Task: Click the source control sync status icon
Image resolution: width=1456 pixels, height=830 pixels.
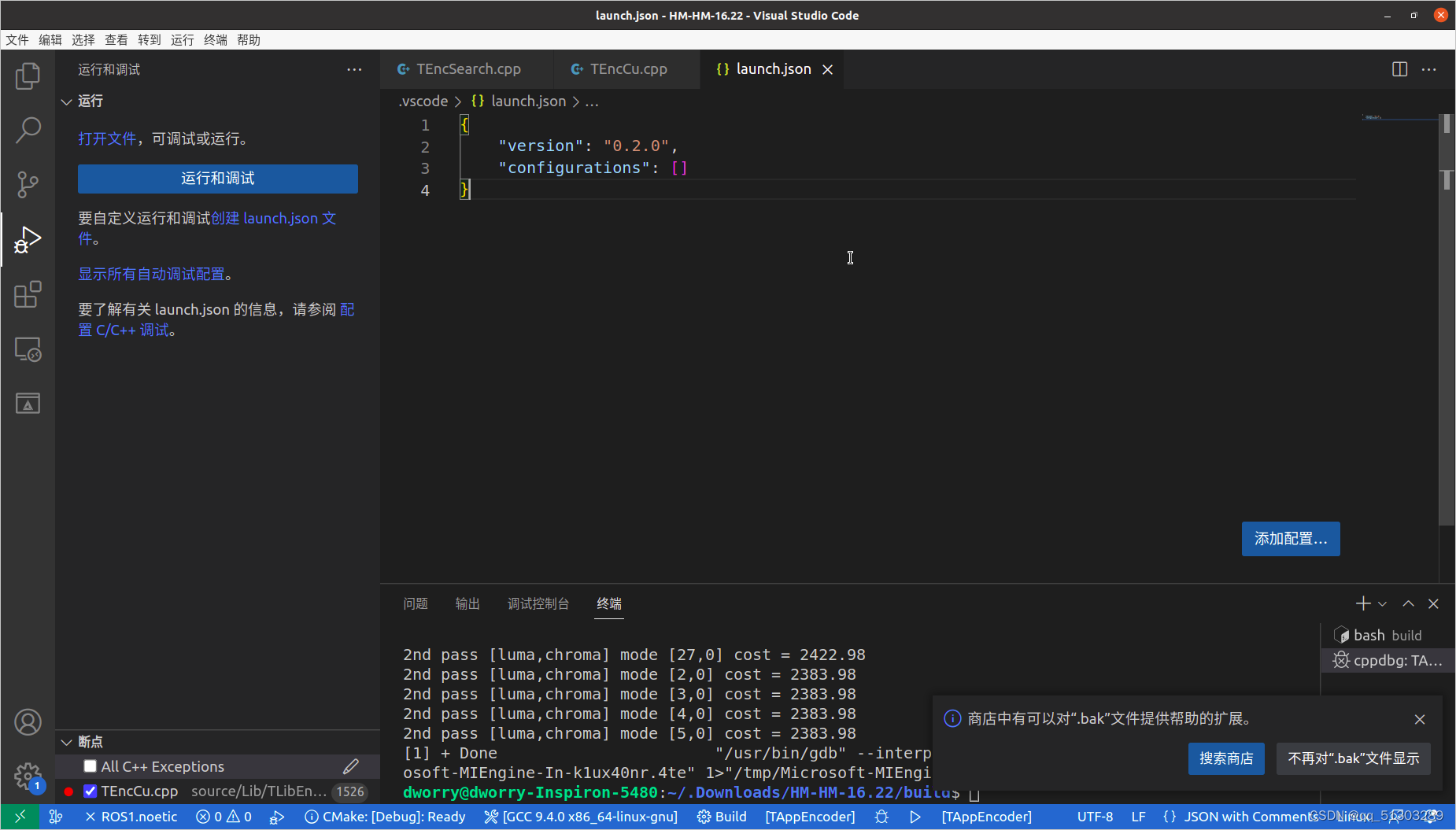Action: (x=55, y=817)
